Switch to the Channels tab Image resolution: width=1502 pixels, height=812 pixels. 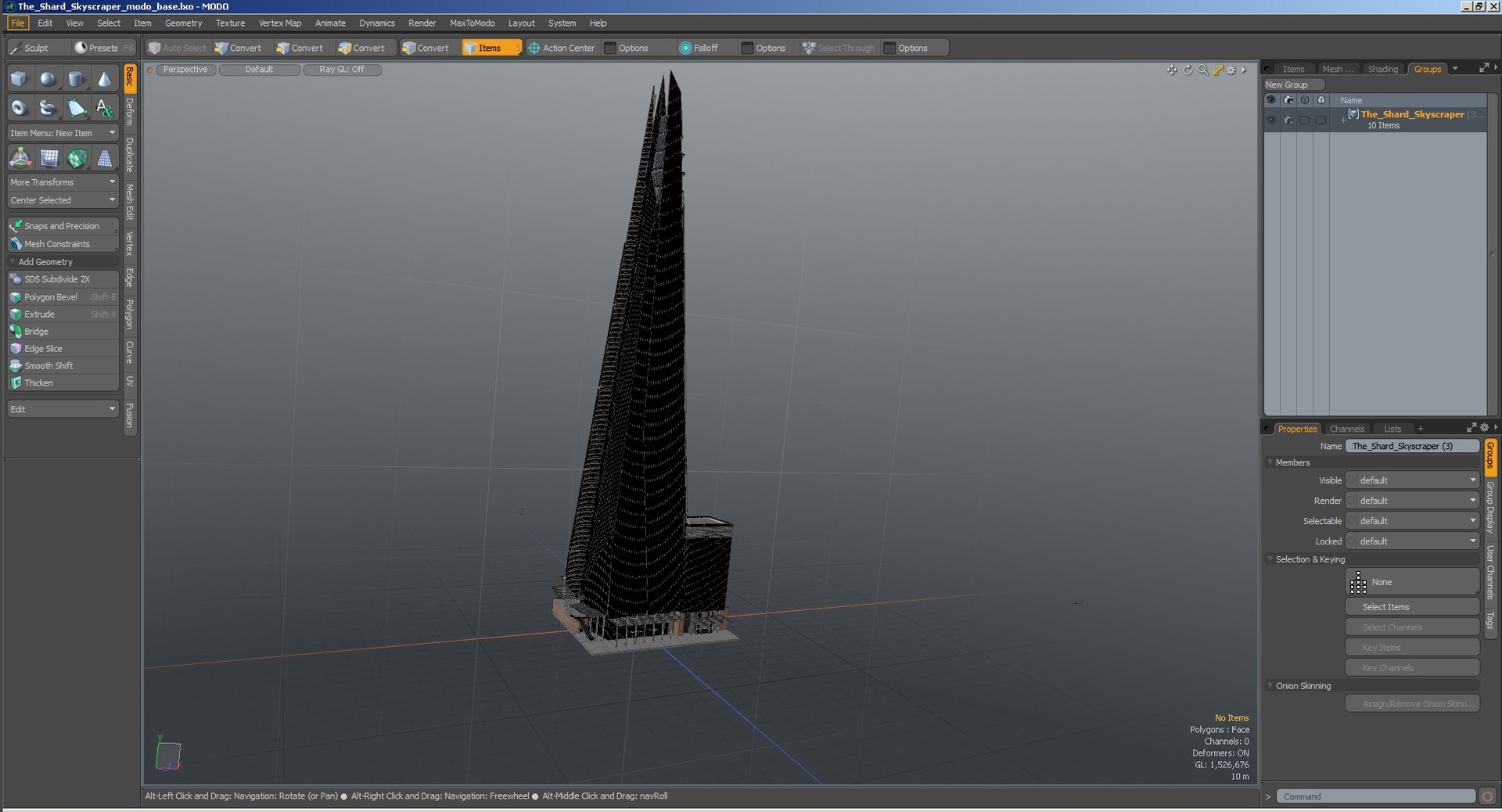click(x=1346, y=429)
